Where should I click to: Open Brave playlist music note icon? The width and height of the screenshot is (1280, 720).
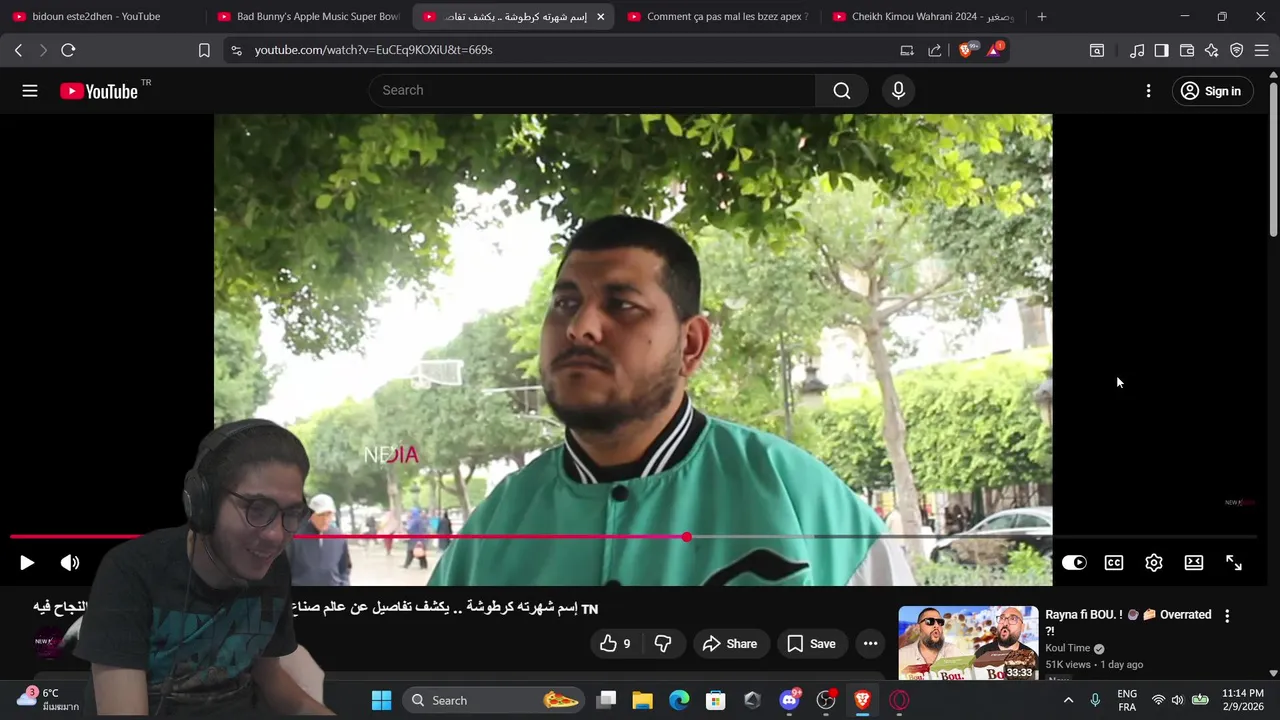[1137, 50]
